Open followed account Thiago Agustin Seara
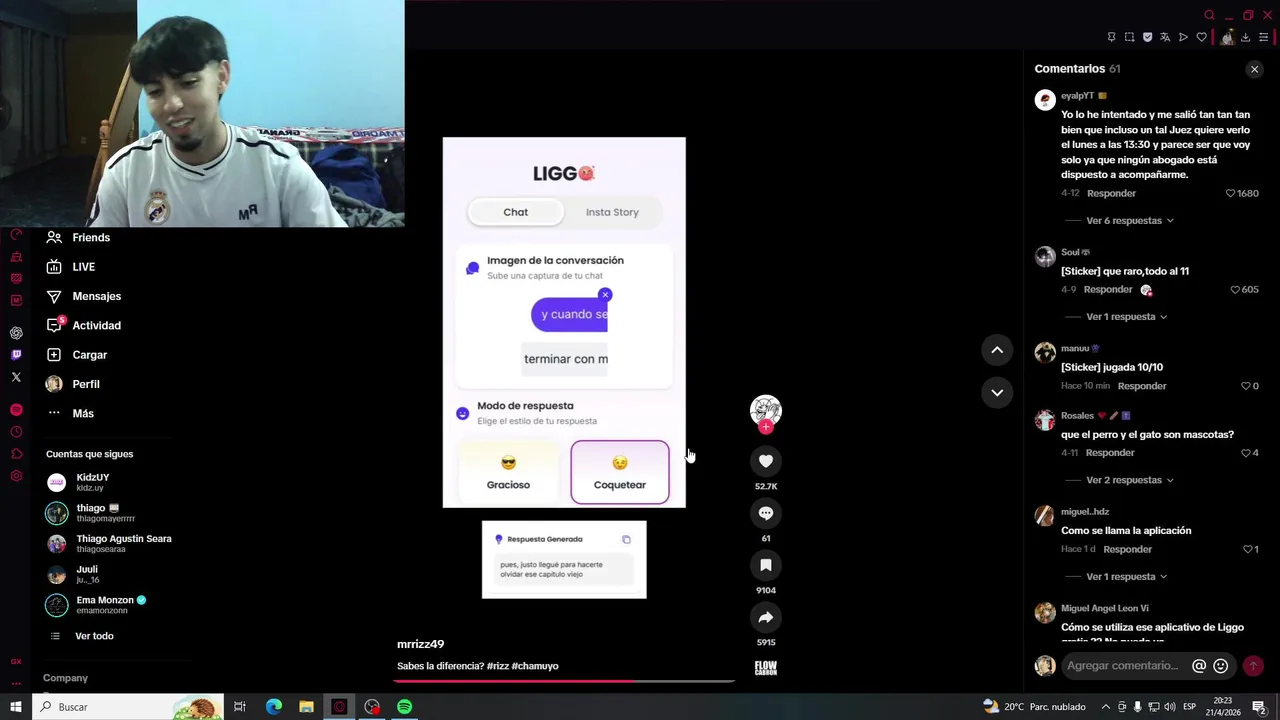 (109, 544)
